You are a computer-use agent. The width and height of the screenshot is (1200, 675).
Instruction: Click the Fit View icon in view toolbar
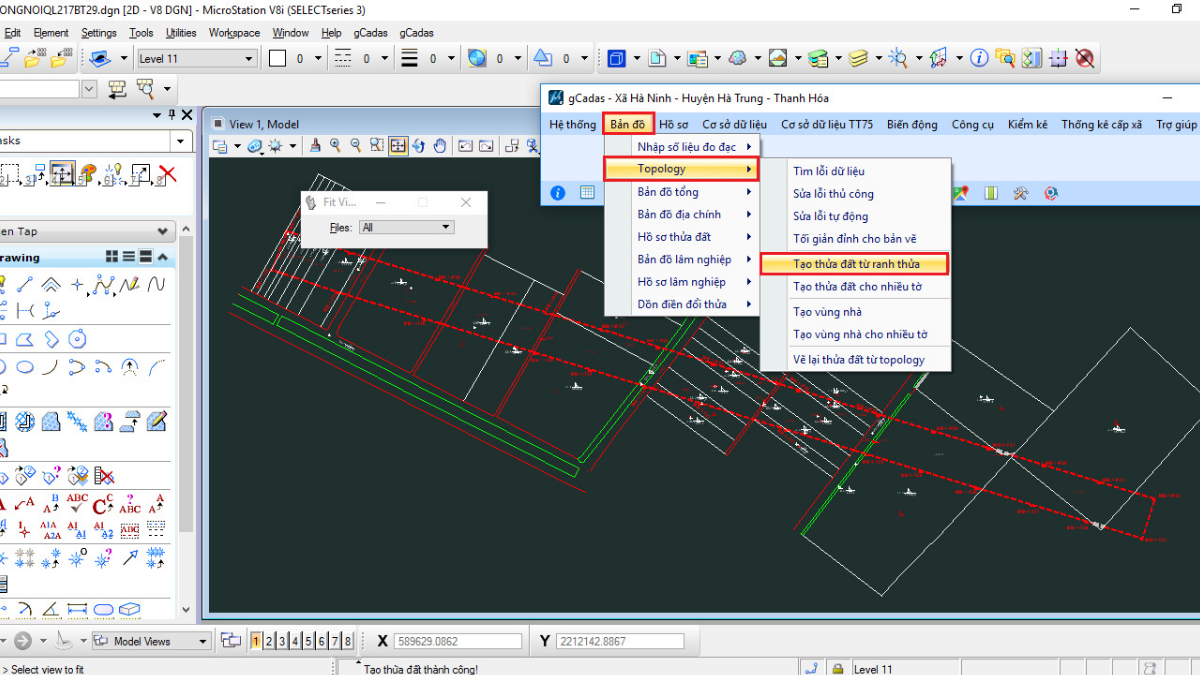tap(398, 146)
